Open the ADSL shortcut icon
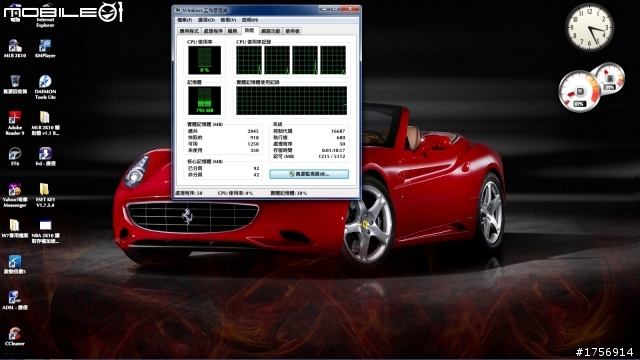 pos(15,300)
